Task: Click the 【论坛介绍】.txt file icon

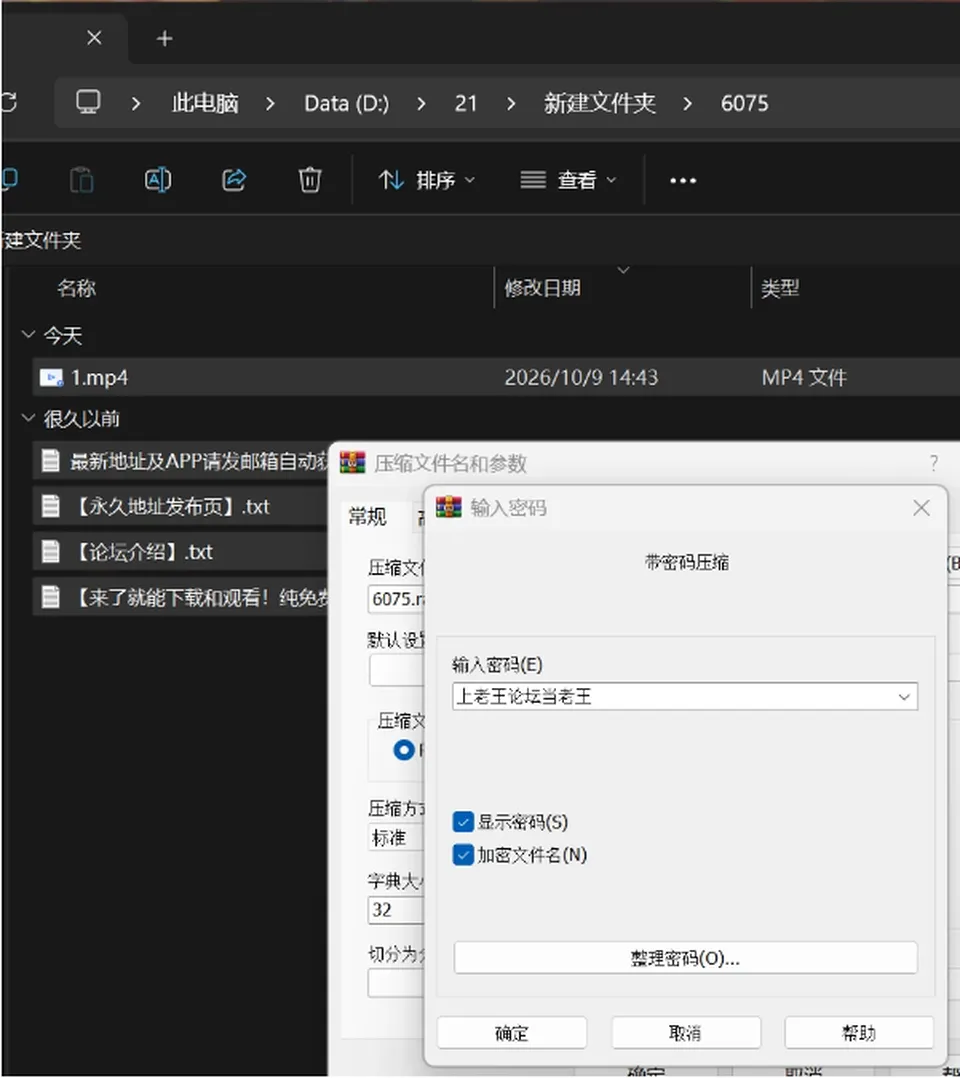Action: pos(50,551)
